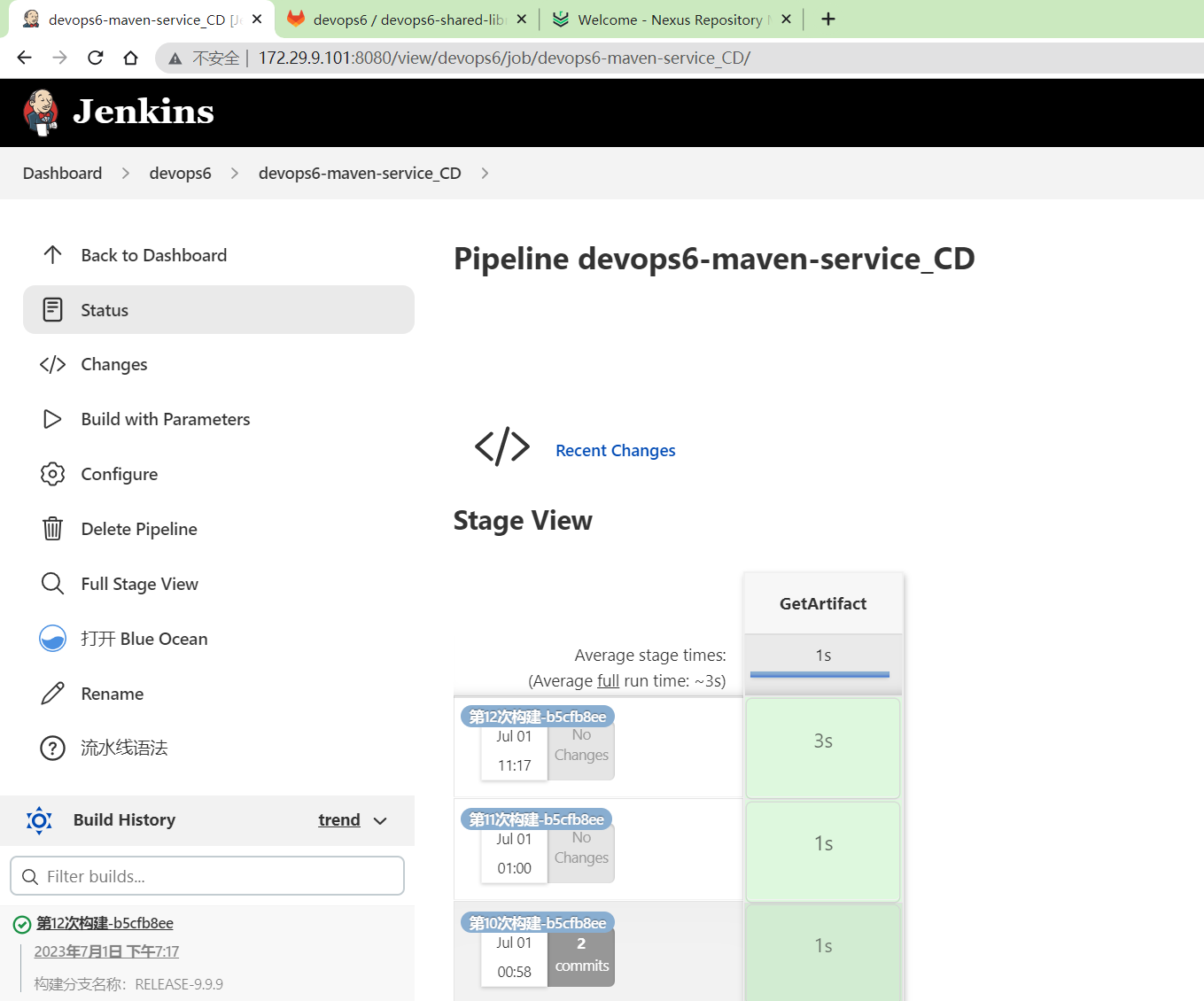The width and height of the screenshot is (1204, 1001).
Task: Open a new browser tab with plus button
Action: coord(828,19)
